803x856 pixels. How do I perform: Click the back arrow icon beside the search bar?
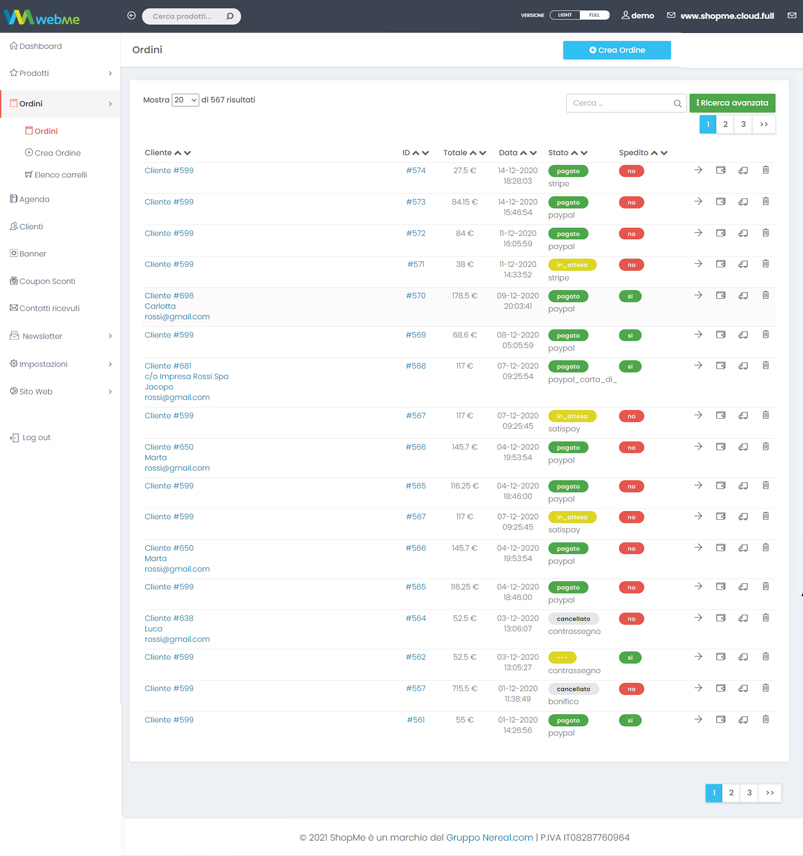[131, 16]
